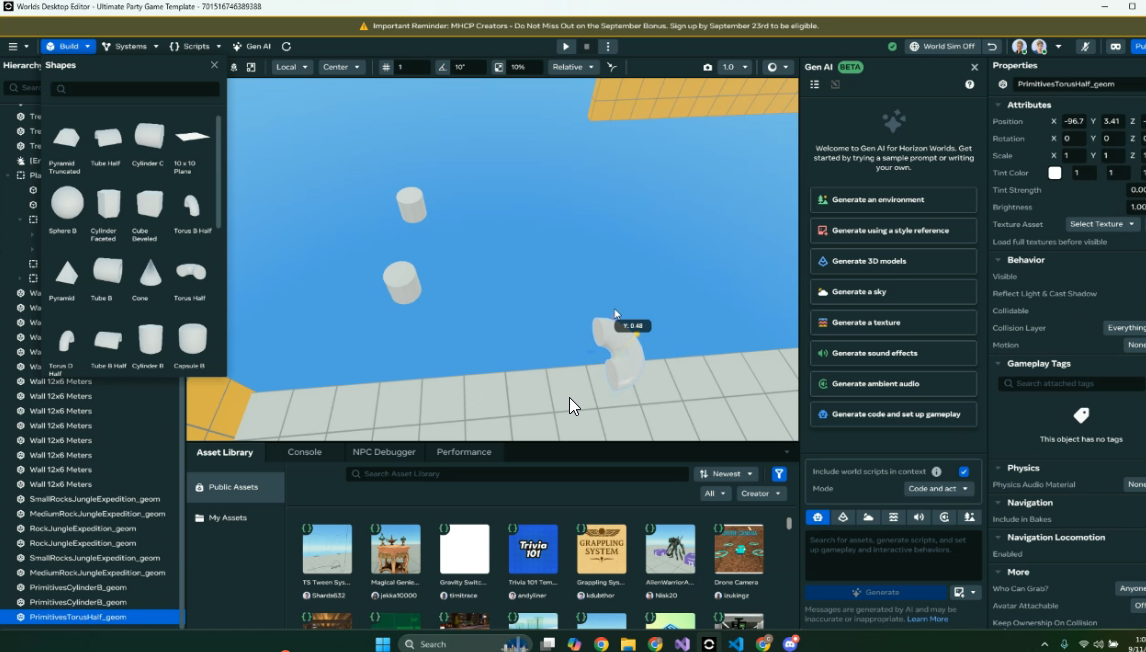Open the My Assets folder
Viewport: 1146px width, 652px height.
(x=227, y=518)
